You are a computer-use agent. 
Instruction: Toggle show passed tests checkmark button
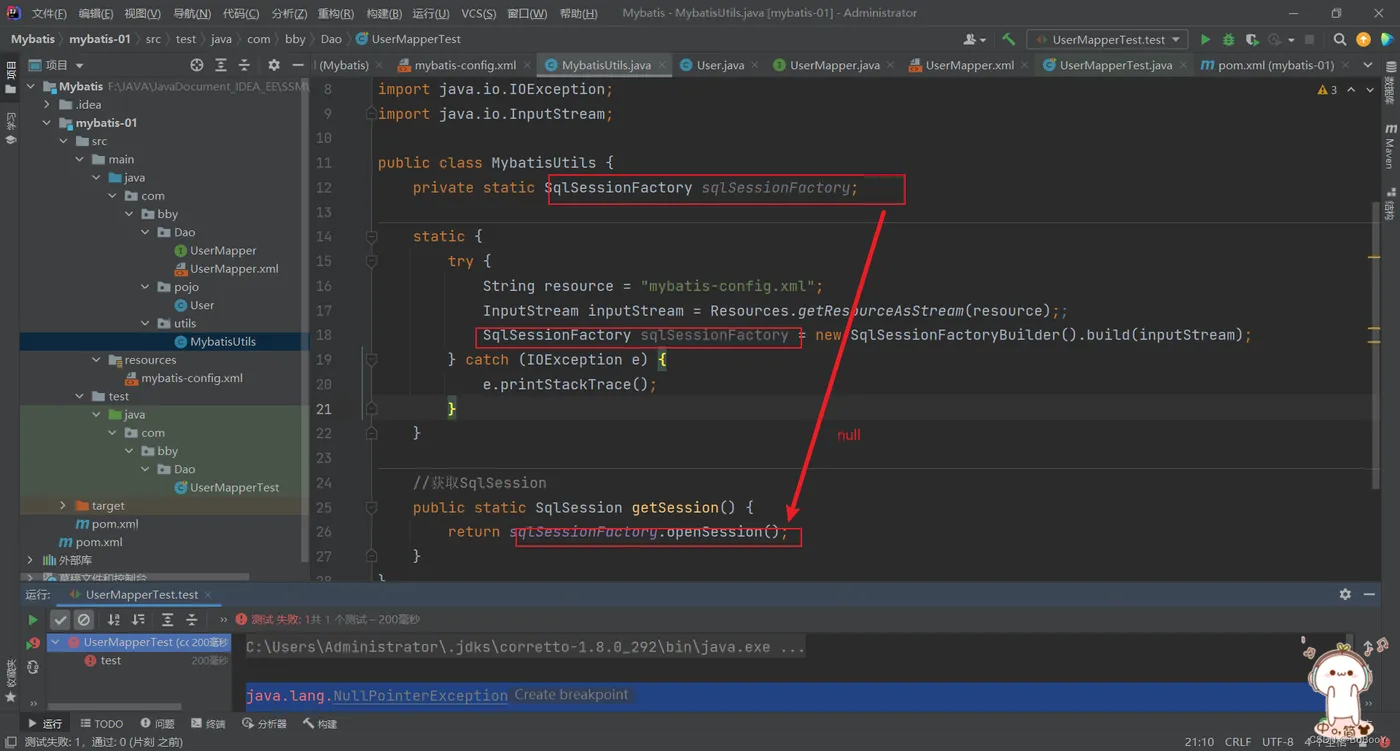tap(60, 620)
